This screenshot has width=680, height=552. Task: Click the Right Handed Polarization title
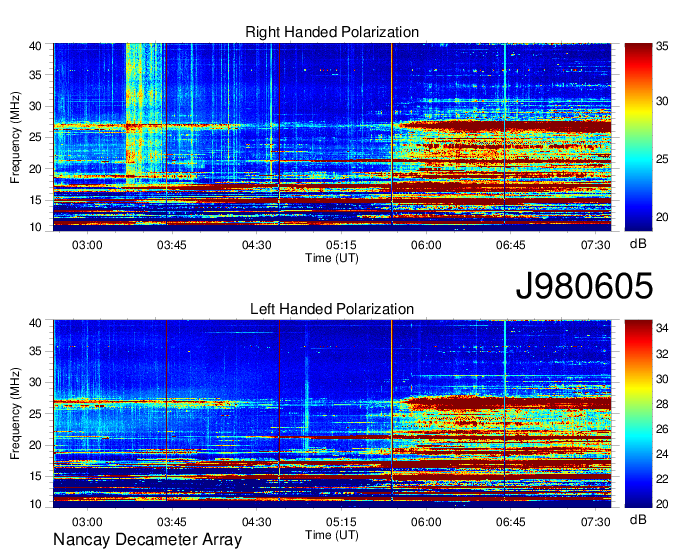[x=332, y=32]
